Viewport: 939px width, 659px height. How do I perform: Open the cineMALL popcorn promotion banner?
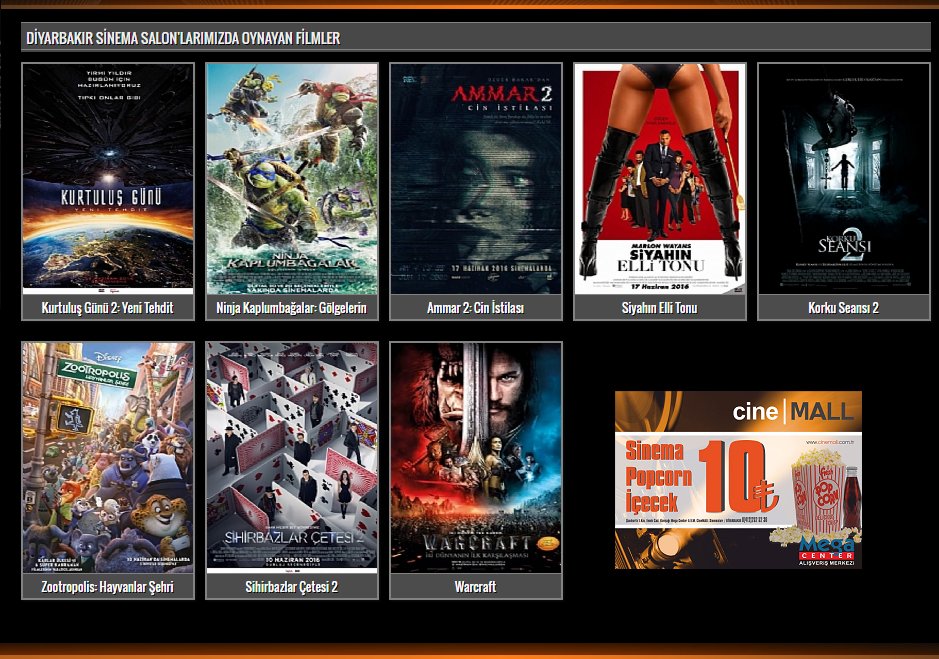tap(738, 480)
